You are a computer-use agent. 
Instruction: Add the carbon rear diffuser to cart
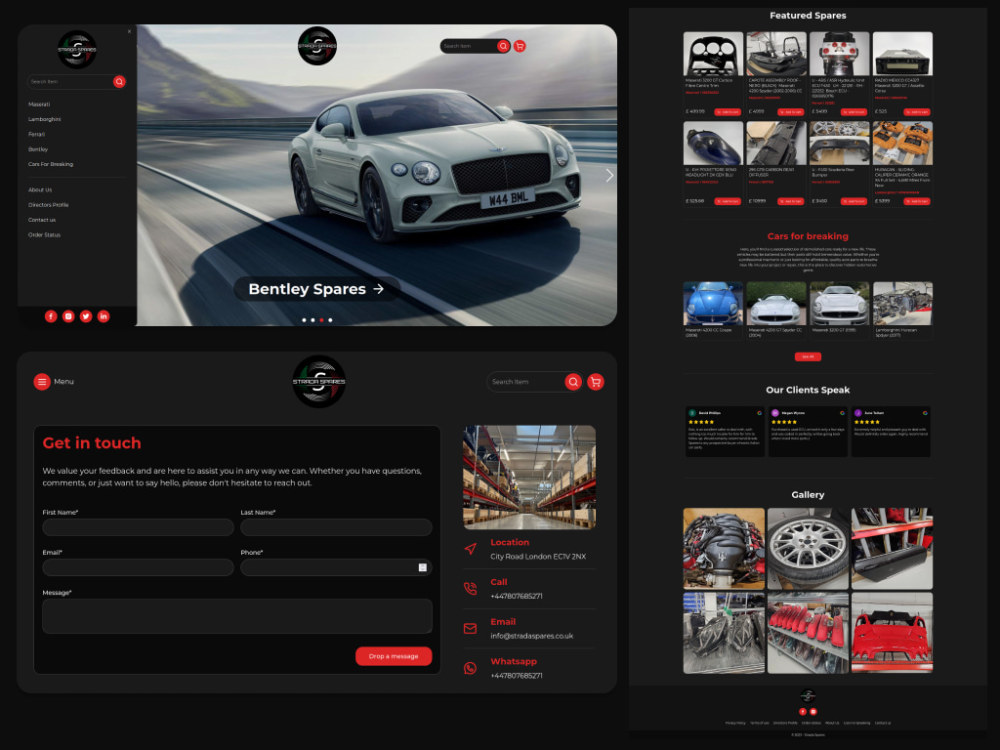coord(791,201)
